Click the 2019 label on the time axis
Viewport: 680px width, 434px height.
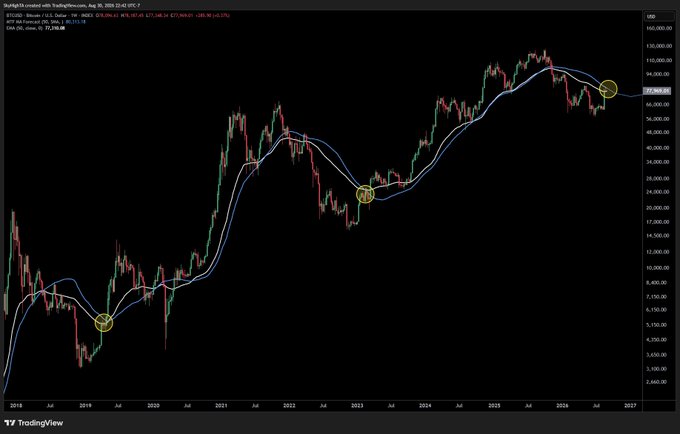[x=85, y=406]
